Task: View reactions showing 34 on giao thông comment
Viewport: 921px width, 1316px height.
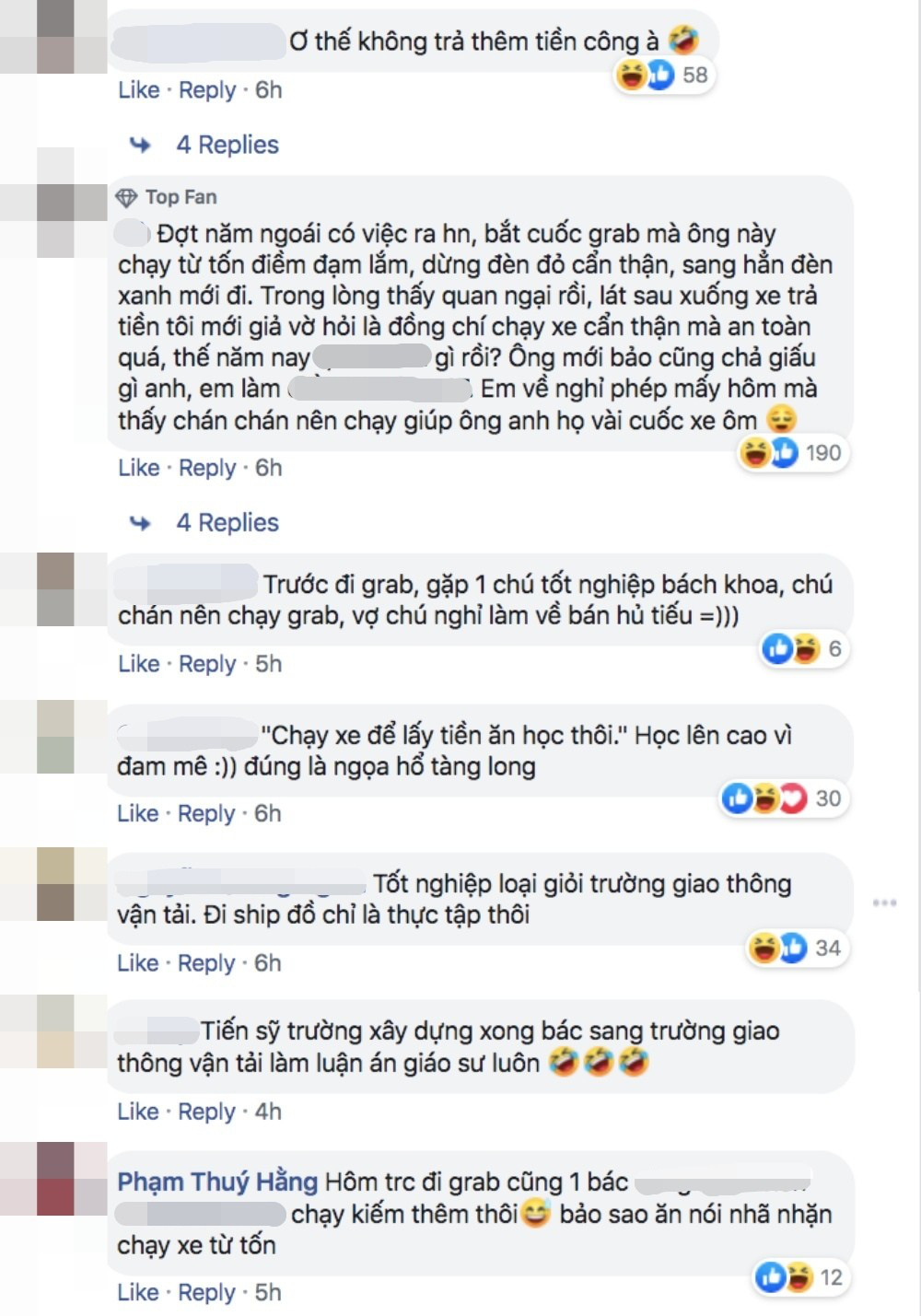Action: coord(796,948)
